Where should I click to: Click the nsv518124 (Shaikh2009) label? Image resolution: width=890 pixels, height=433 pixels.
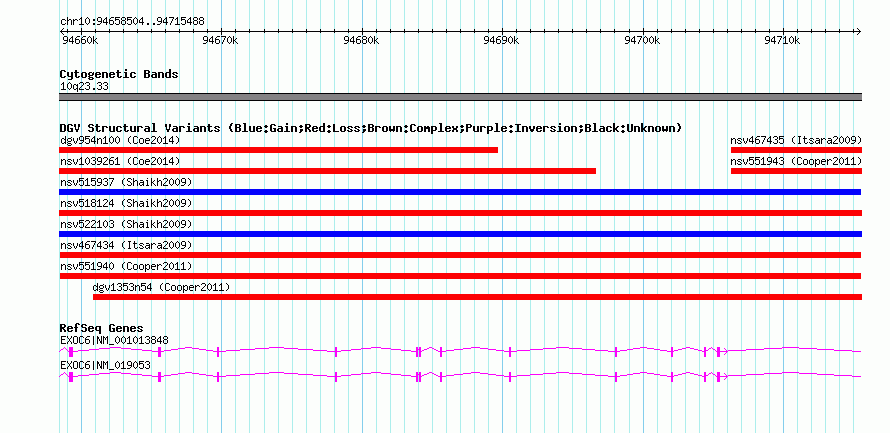point(126,203)
